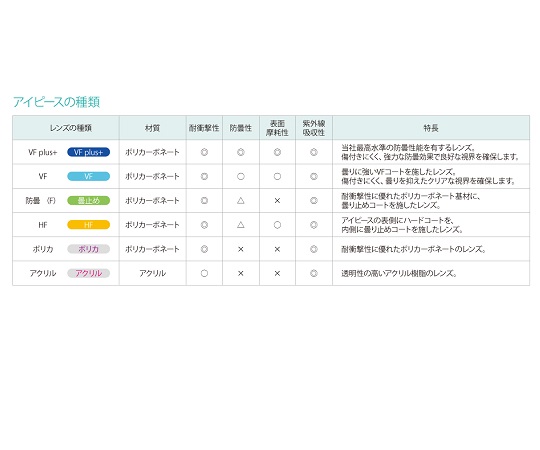Viewport: 540px width, 450px height.
Task: Click the light blue VF badge
Action: [x=89, y=176]
